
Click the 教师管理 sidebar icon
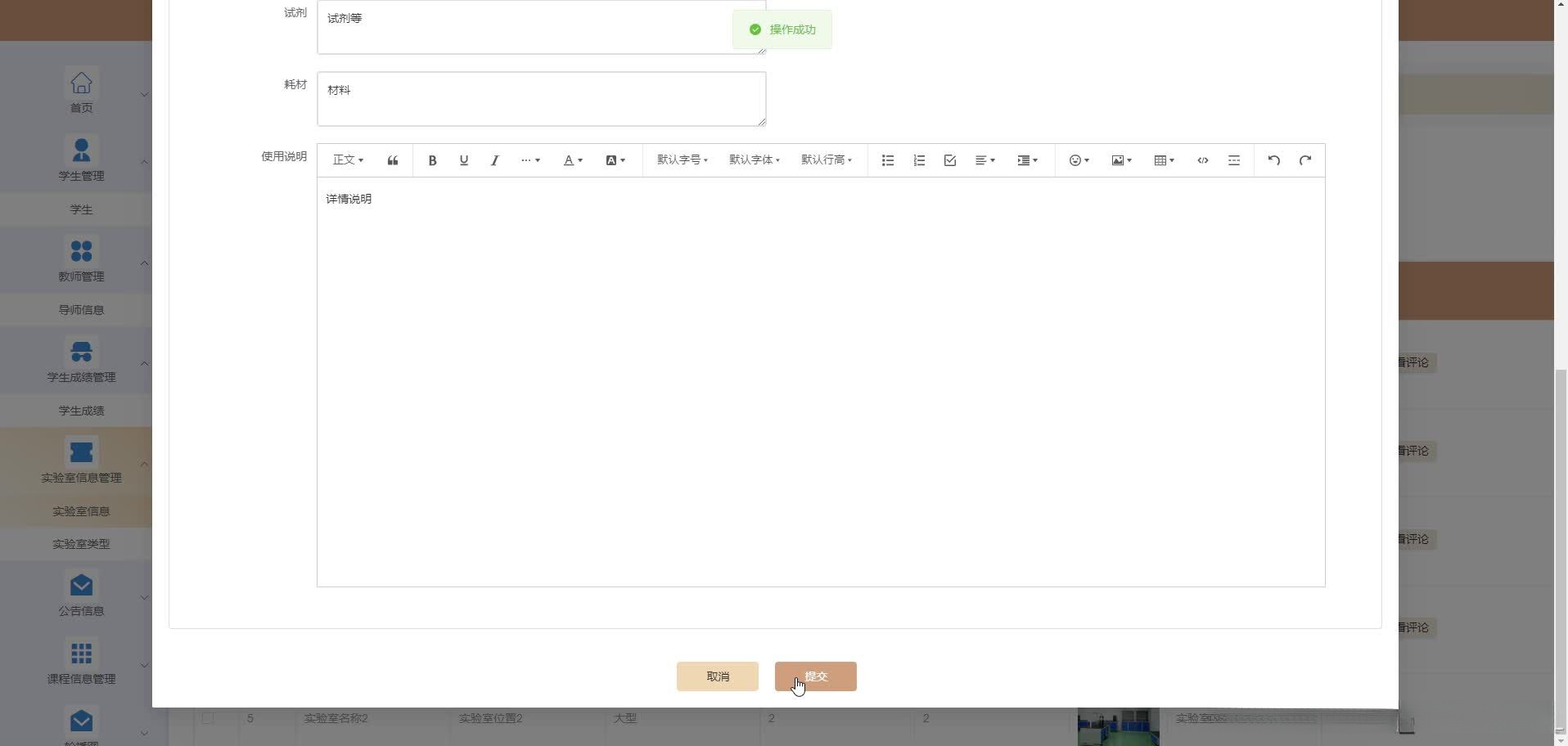(x=81, y=251)
